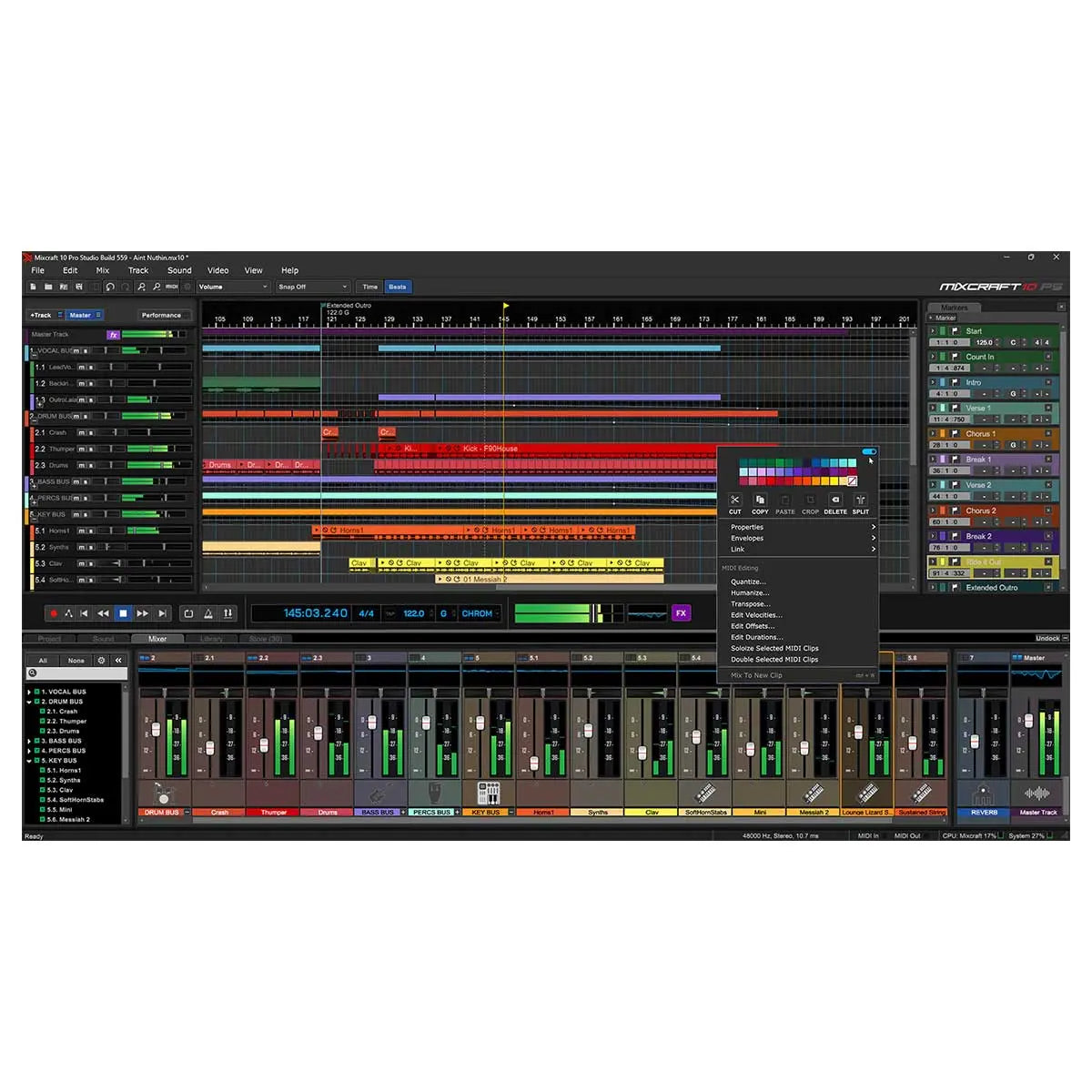Select the Split tool in the clip menu
Screen dimensions: 1092x1092
pos(861,501)
